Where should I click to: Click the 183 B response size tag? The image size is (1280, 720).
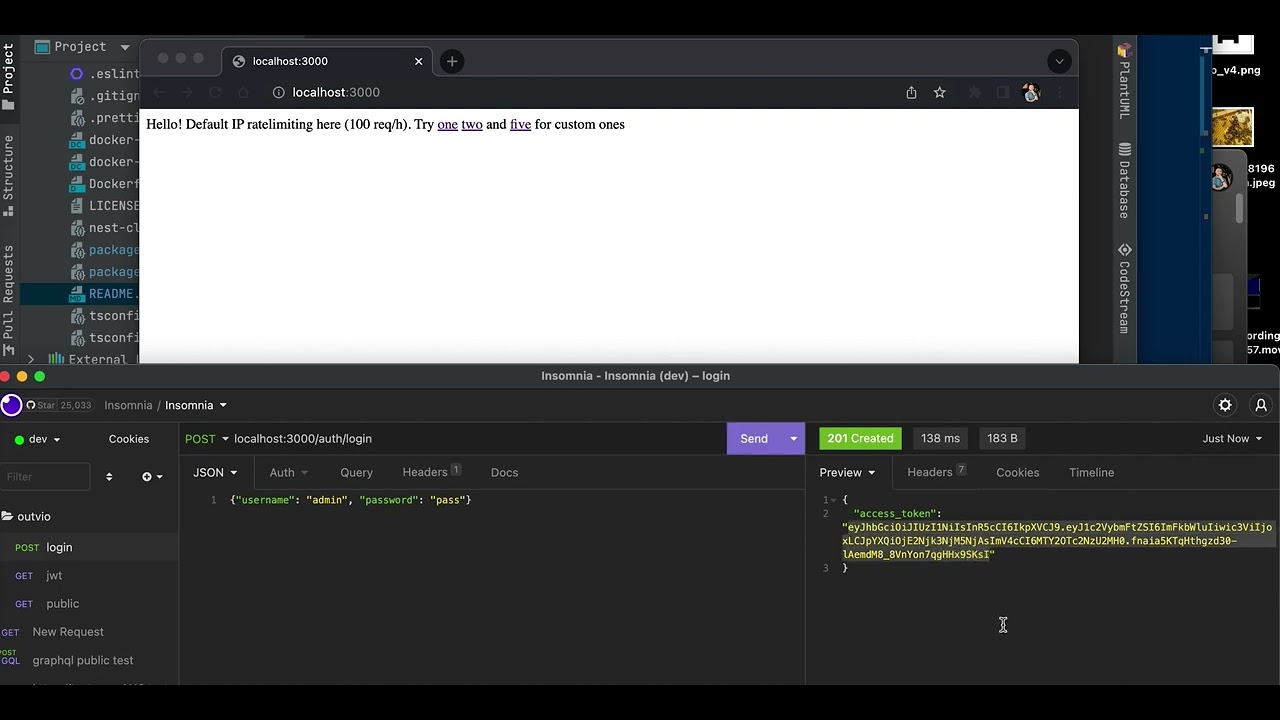[1002, 438]
